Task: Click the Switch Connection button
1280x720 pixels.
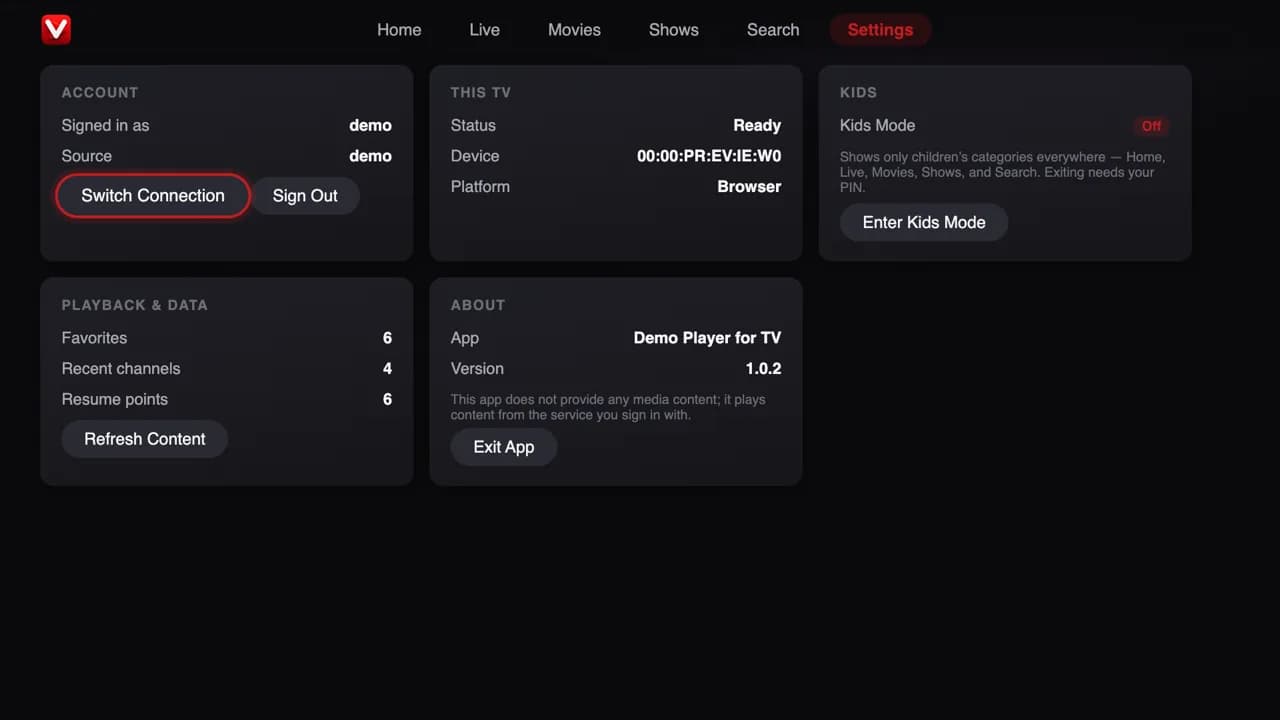Action: click(153, 196)
